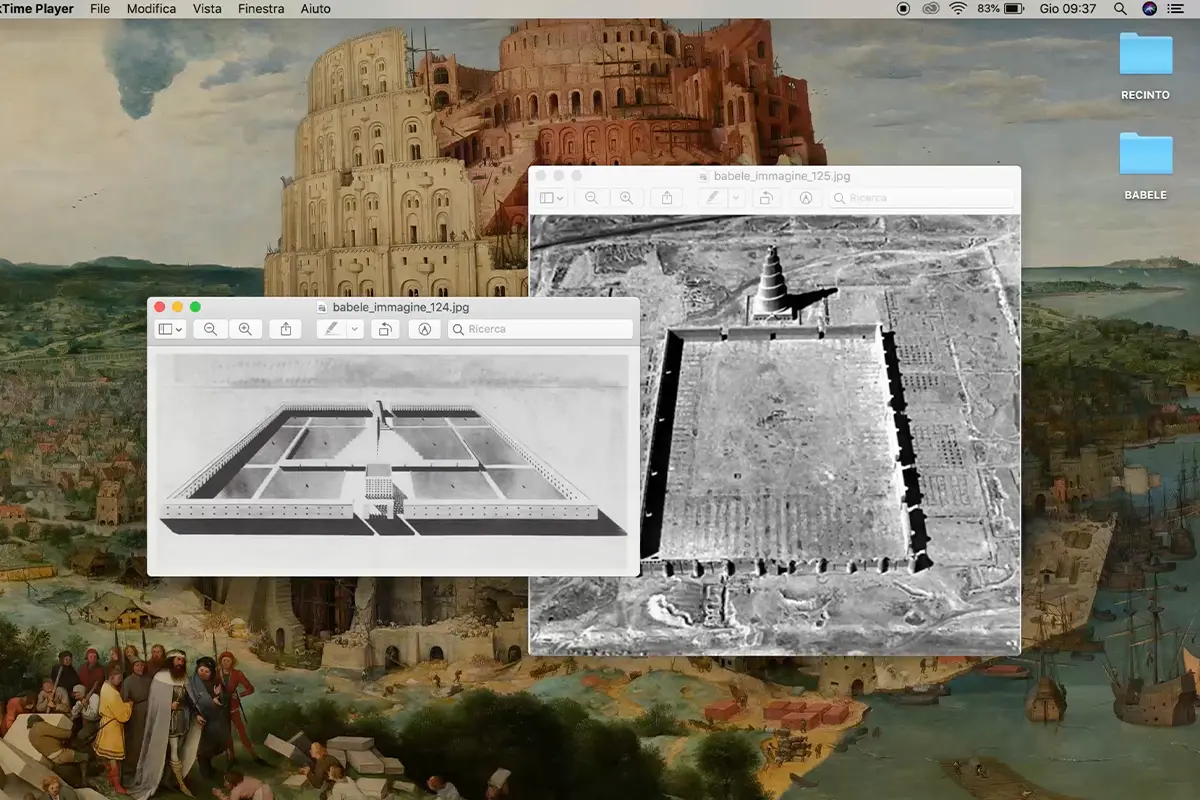Open Spotlight search magnifier
The height and width of the screenshot is (800, 1200).
[1120, 9]
